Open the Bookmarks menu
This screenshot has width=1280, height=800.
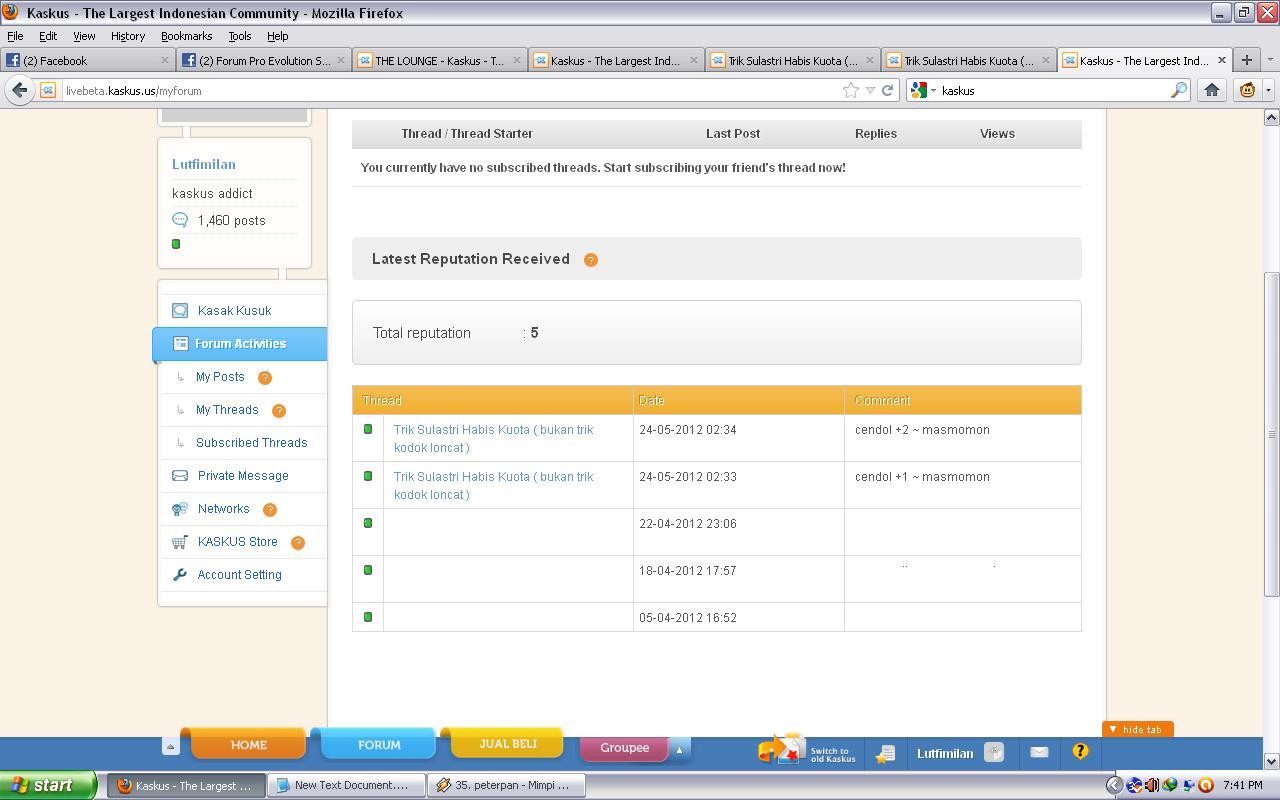click(x=186, y=36)
